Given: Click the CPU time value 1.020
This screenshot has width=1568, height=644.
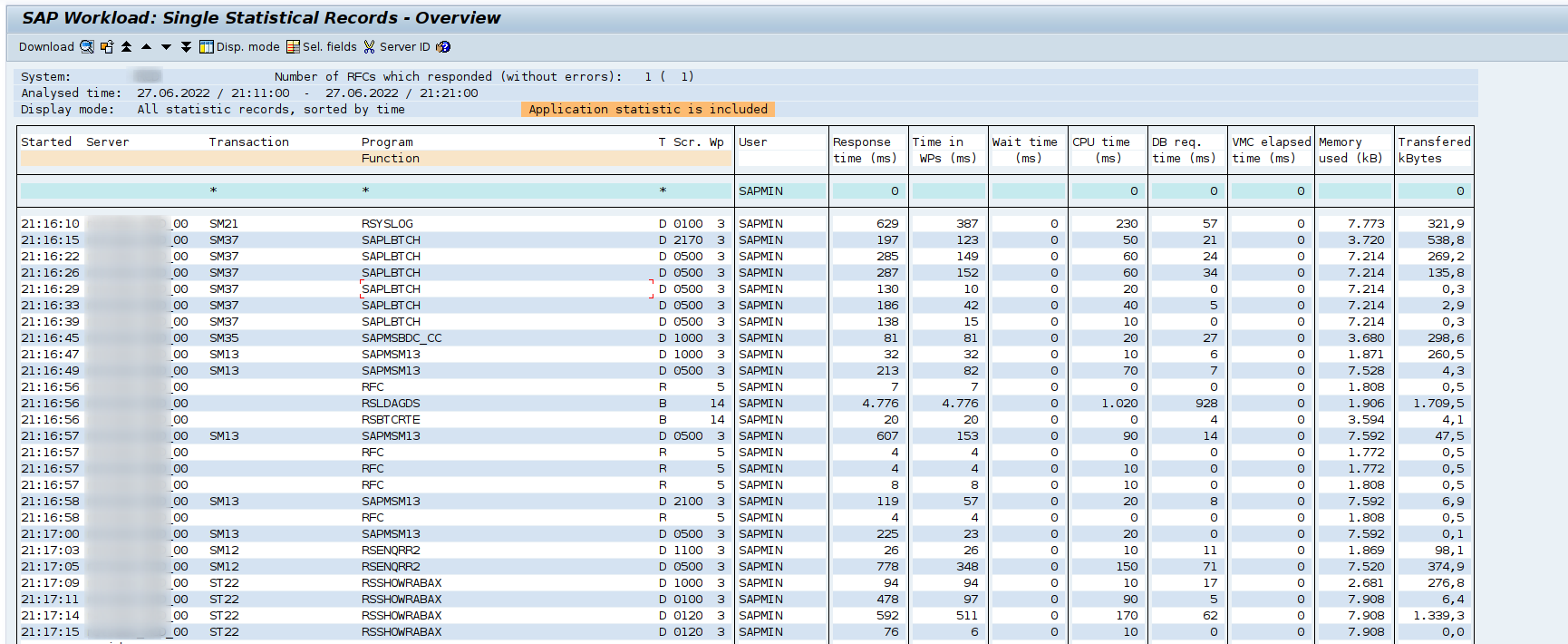Looking at the screenshot, I should coord(1119,404).
